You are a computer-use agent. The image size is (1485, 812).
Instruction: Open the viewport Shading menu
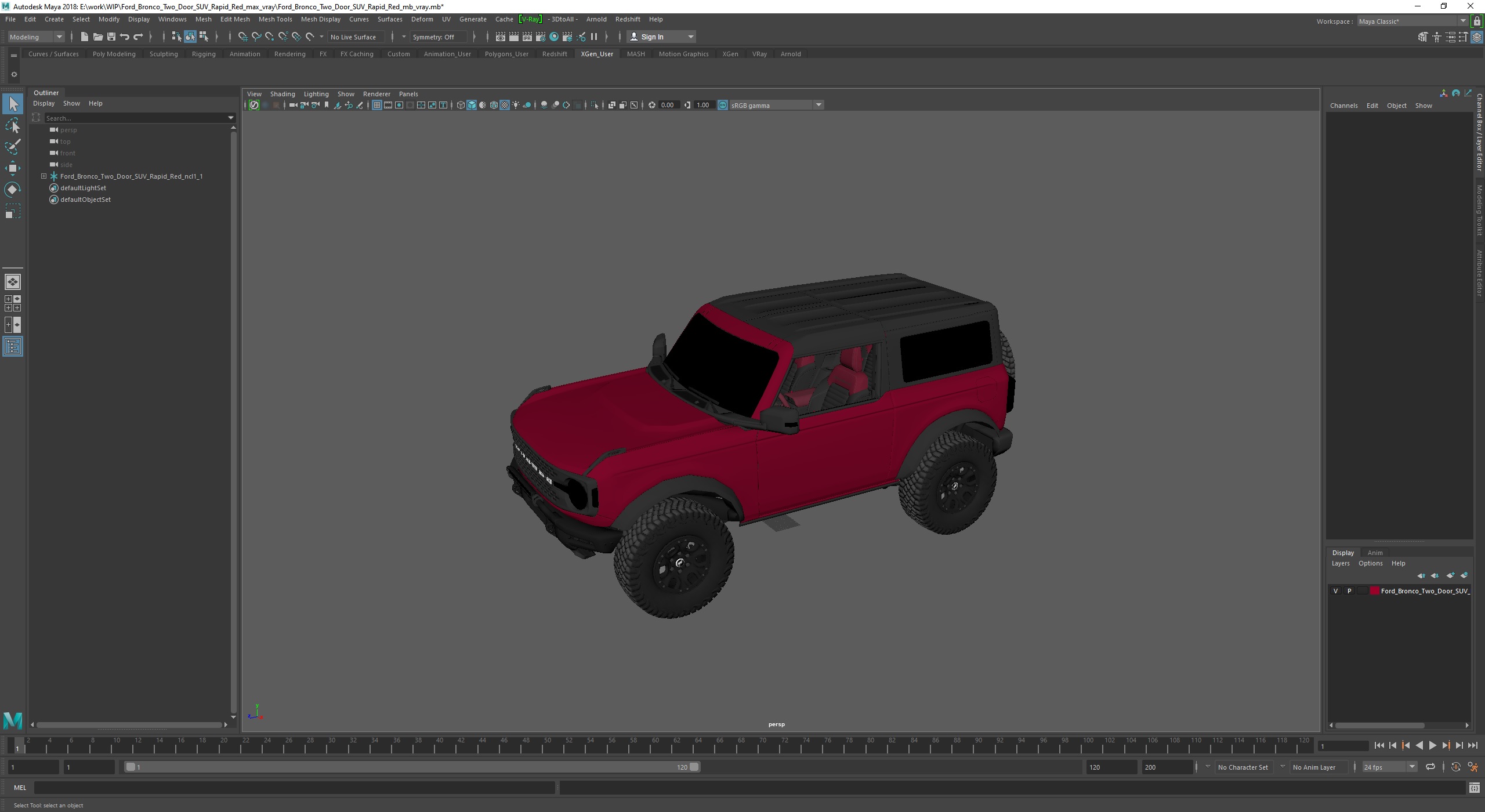click(x=282, y=94)
